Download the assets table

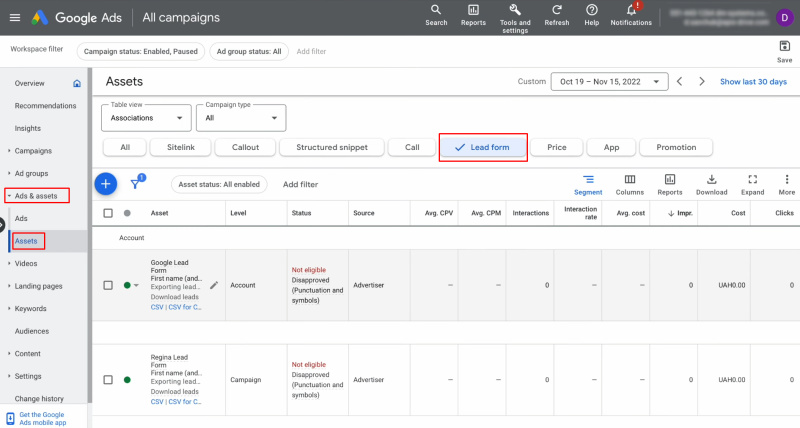pyautogui.click(x=711, y=185)
